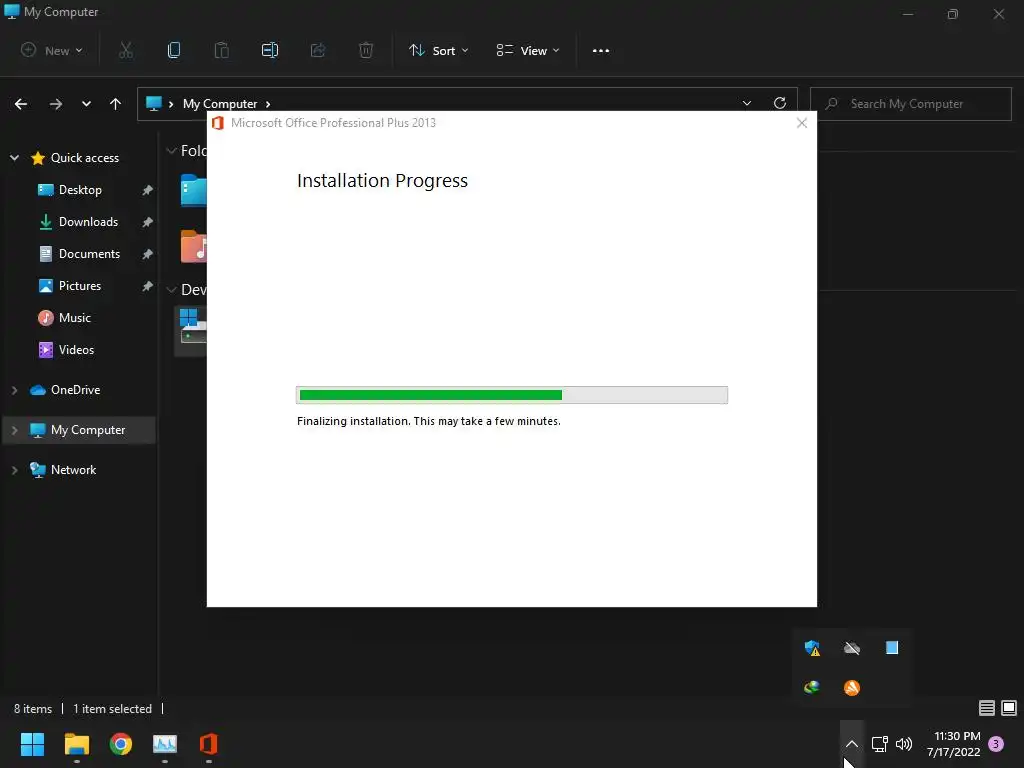Screen dimensions: 1024x768
Task: Open the See more three-dots menu
Action: tap(601, 50)
